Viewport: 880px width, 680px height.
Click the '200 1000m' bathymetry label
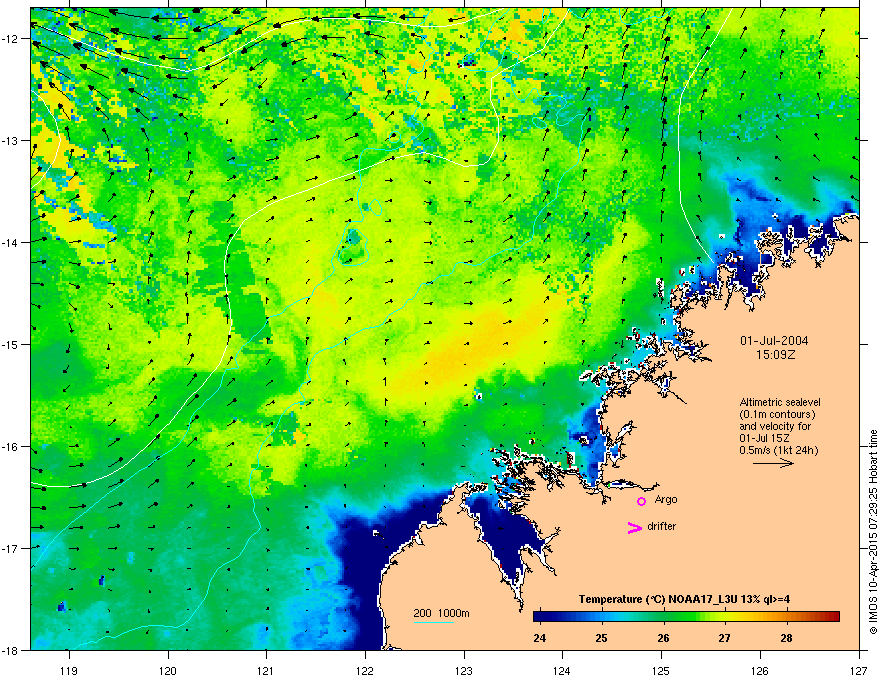(x=441, y=613)
